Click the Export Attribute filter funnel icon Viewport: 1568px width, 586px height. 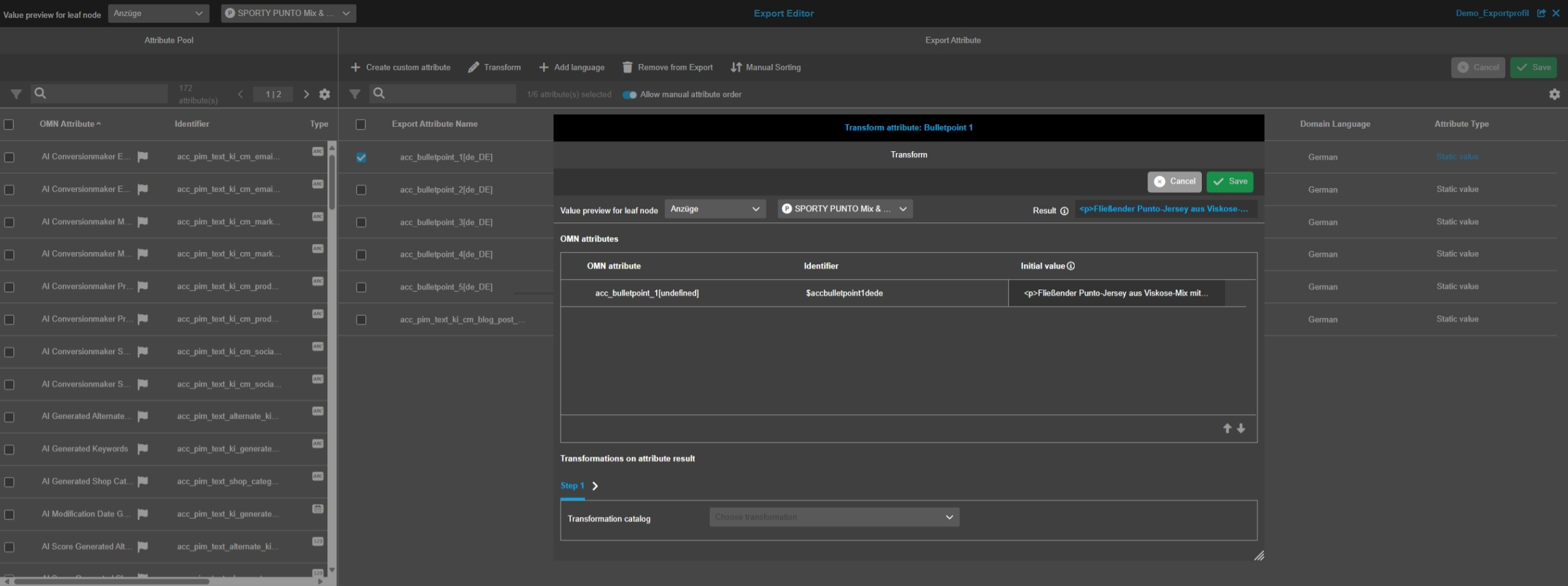click(x=355, y=94)
